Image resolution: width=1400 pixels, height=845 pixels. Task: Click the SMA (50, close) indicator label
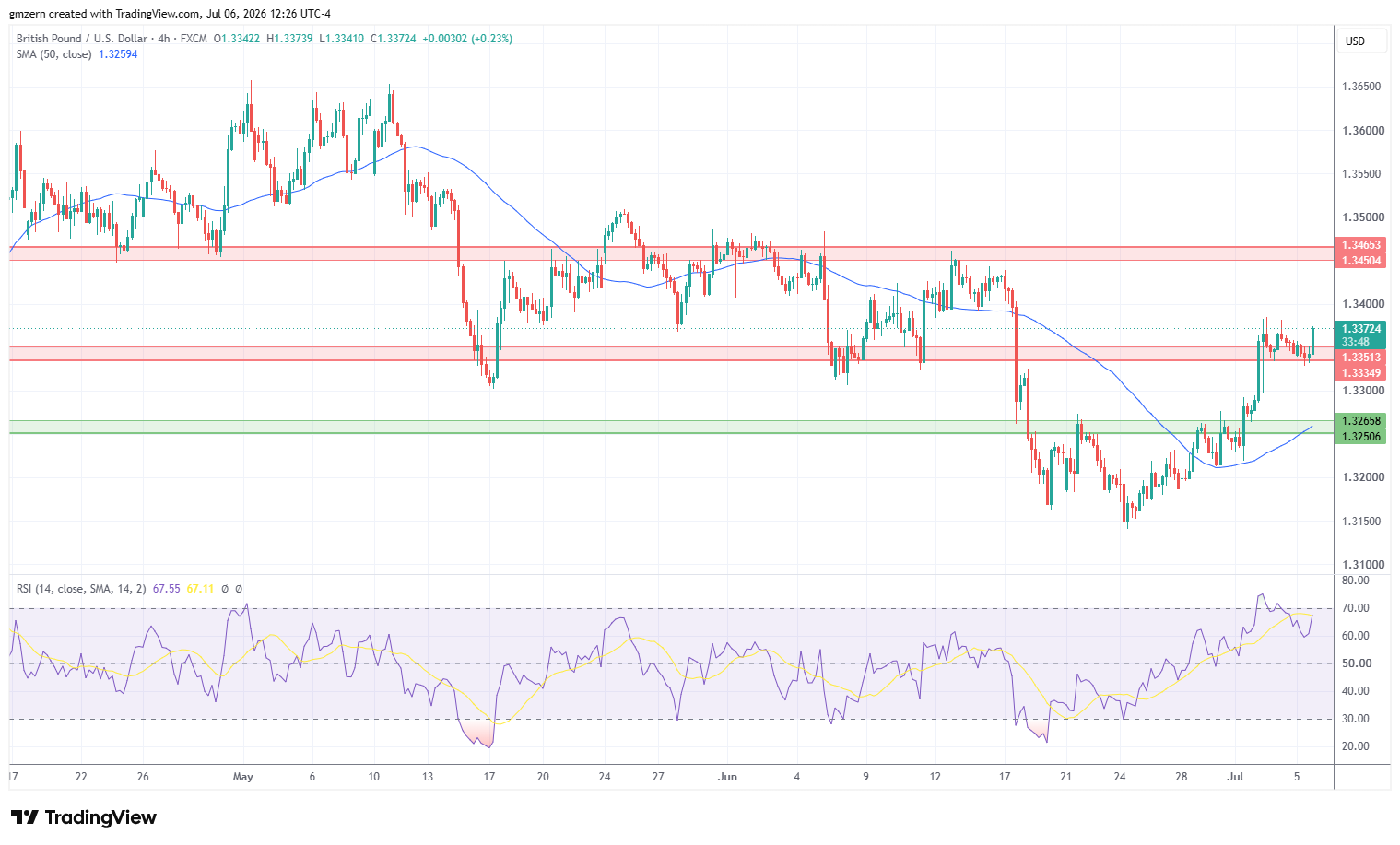pyautogui.click(x=53, y=54)
